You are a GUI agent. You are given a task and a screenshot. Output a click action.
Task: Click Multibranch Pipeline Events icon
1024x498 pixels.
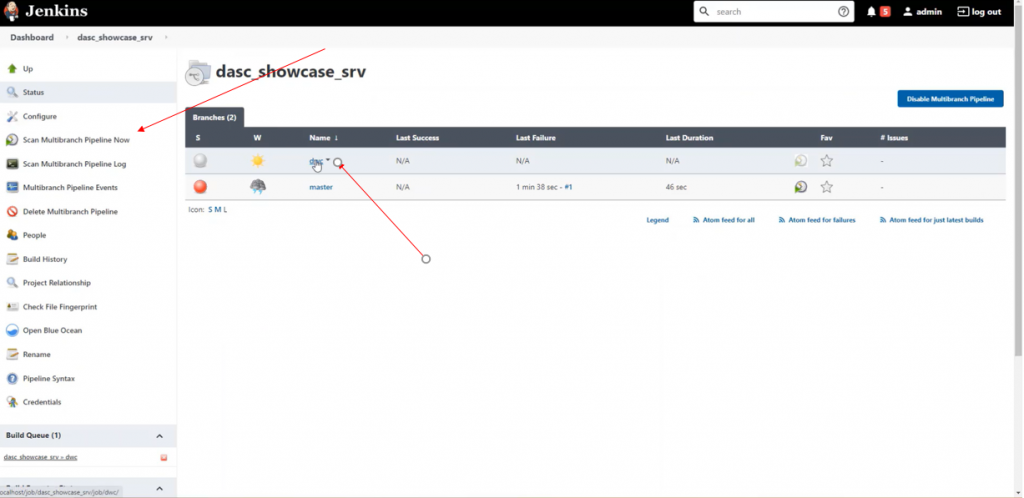pyautogui.click(x=12, y=187)
